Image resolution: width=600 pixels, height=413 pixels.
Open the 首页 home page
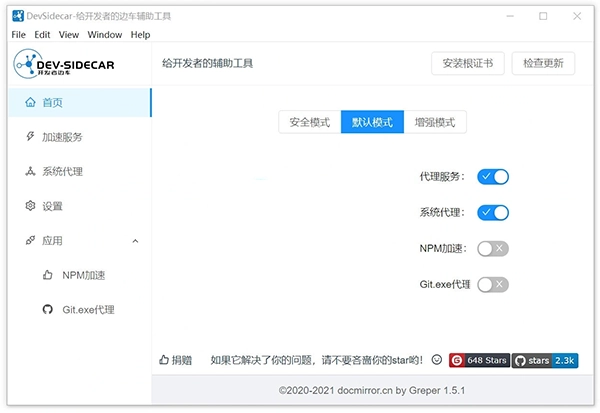(x=52, y=103)
